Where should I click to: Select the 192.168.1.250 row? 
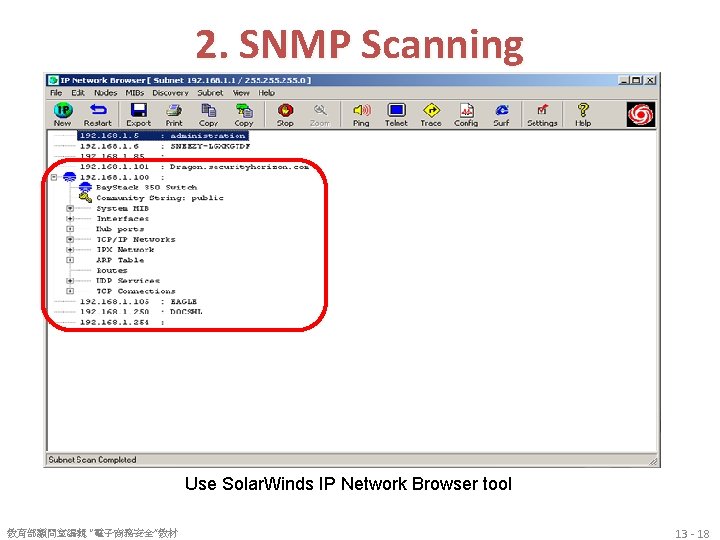[141, 312]
